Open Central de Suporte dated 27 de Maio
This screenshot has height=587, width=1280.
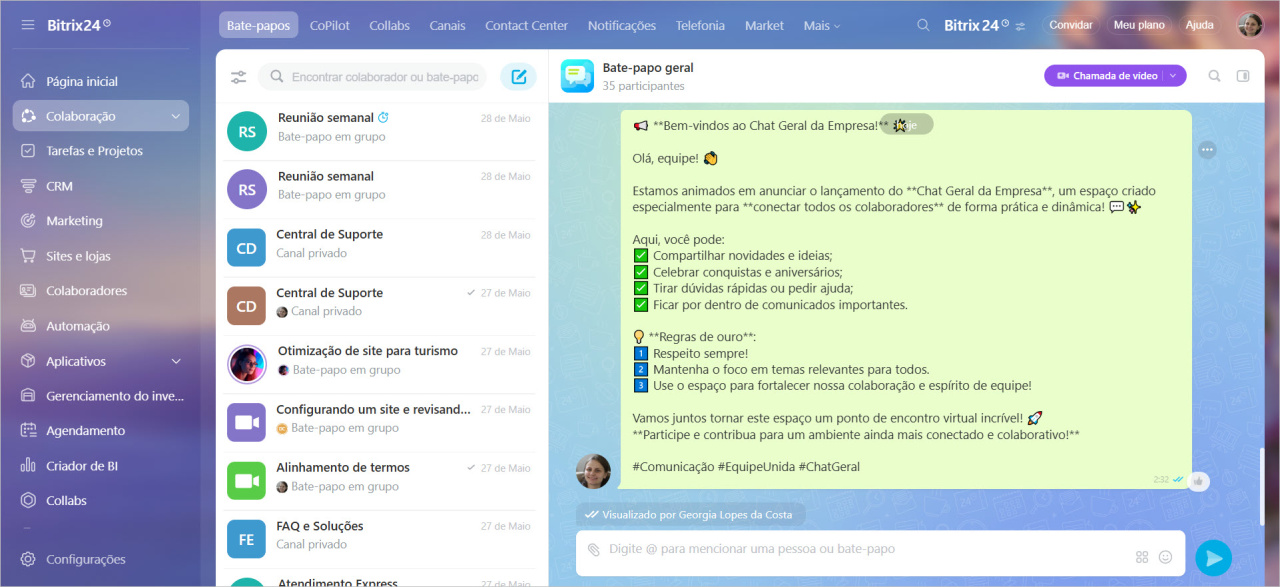click(x=382, y=306)
